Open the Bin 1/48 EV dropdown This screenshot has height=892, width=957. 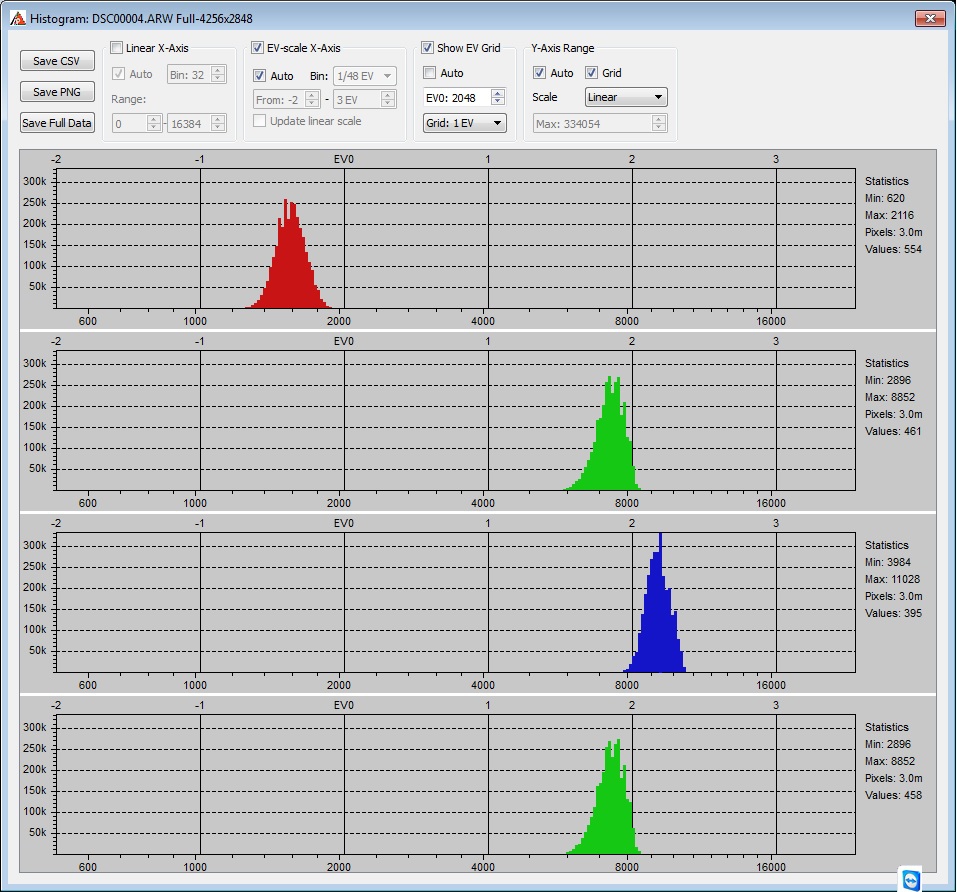click(365, 76)
